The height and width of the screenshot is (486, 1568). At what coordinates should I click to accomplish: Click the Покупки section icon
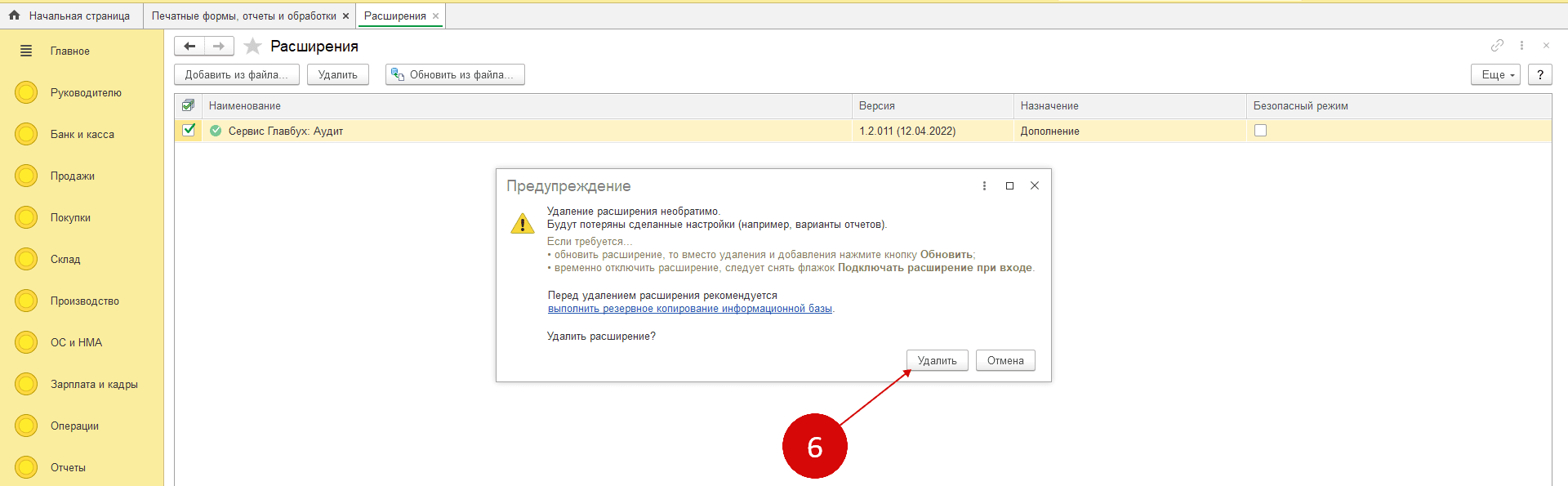[x=26, y=217]
